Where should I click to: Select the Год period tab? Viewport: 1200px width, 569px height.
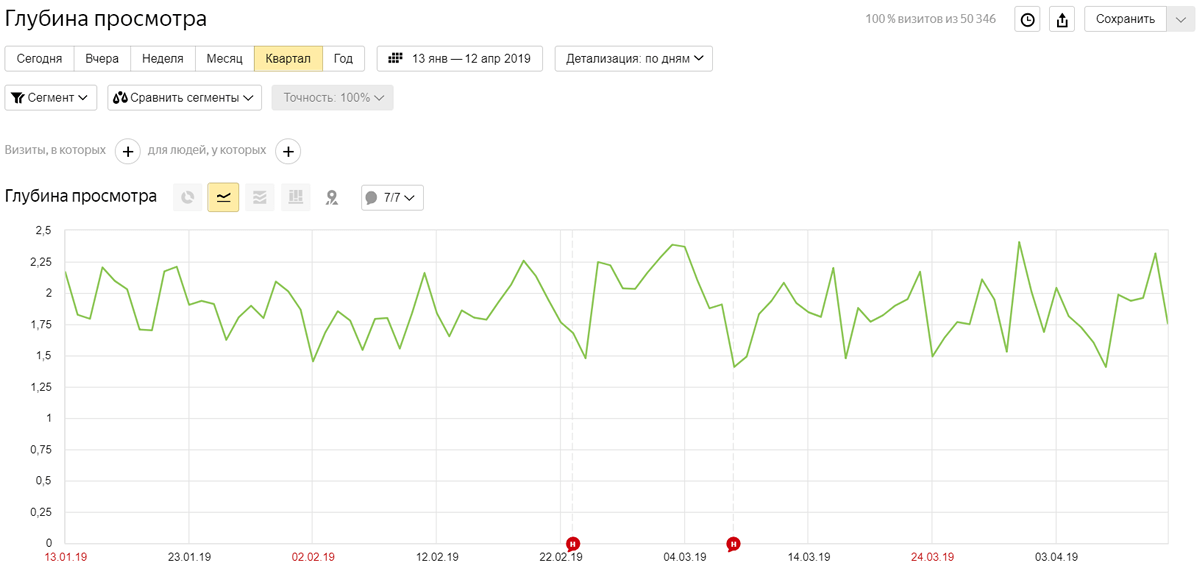tap(343, 59)
